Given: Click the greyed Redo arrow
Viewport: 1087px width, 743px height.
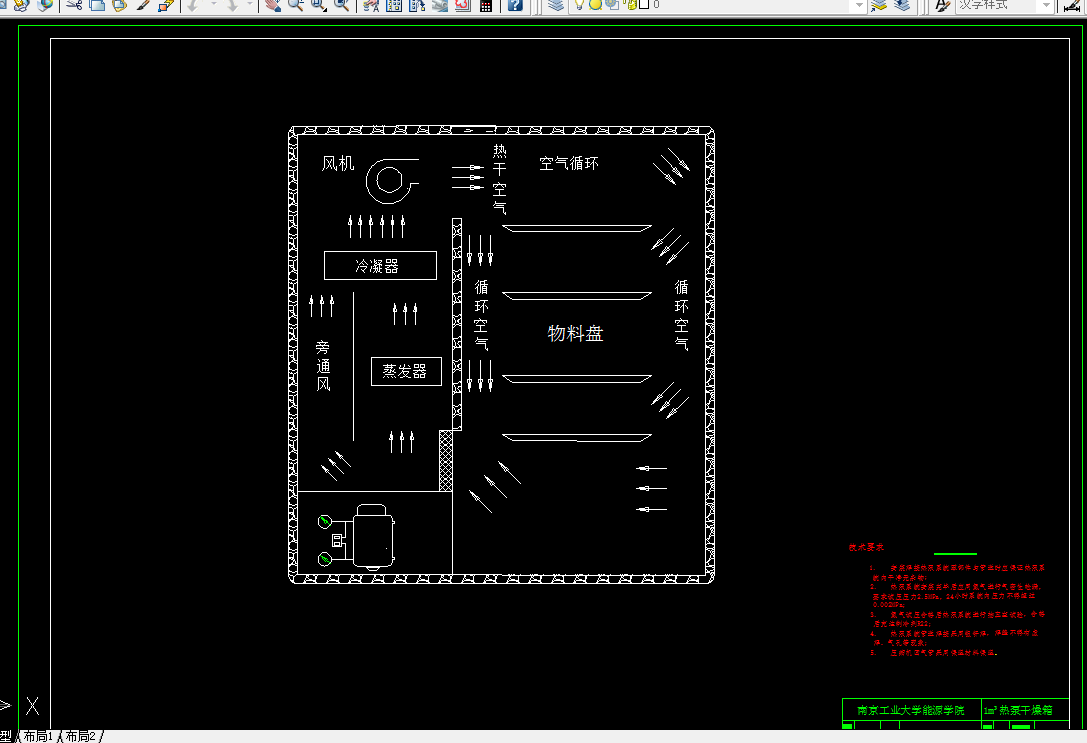Looking at the screenshot, I should pos(232,5).
